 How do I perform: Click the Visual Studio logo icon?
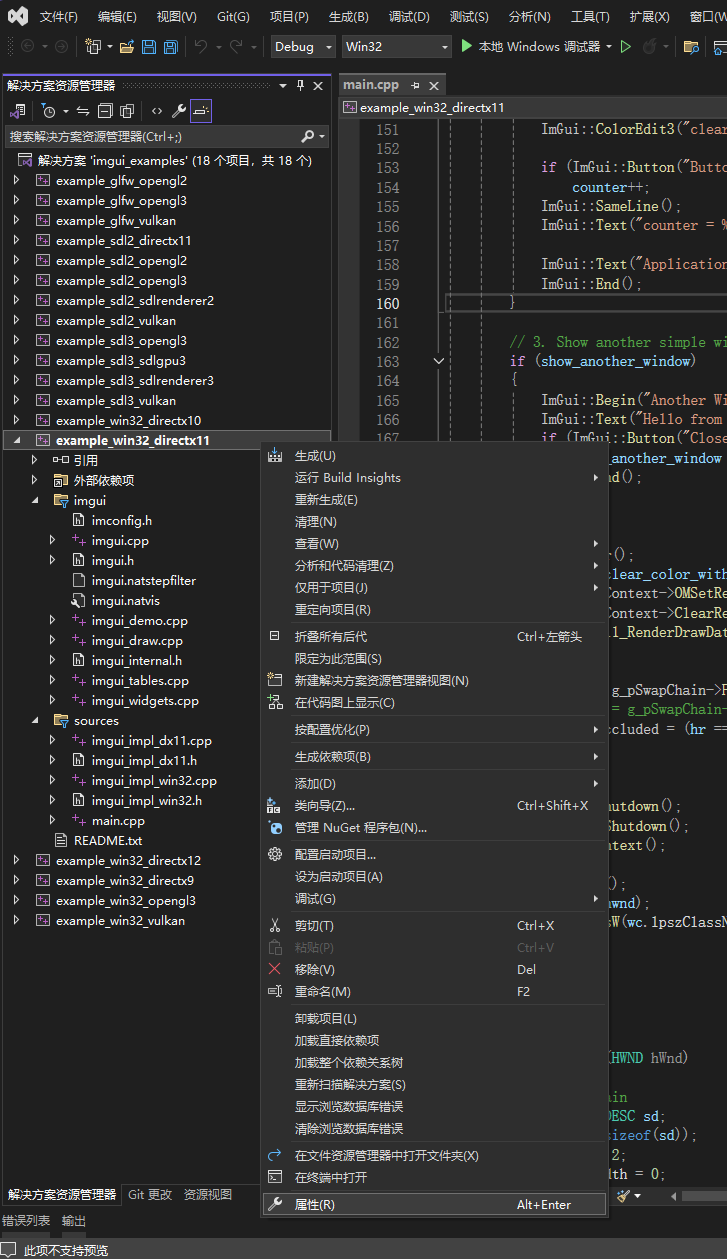point(19,16)
